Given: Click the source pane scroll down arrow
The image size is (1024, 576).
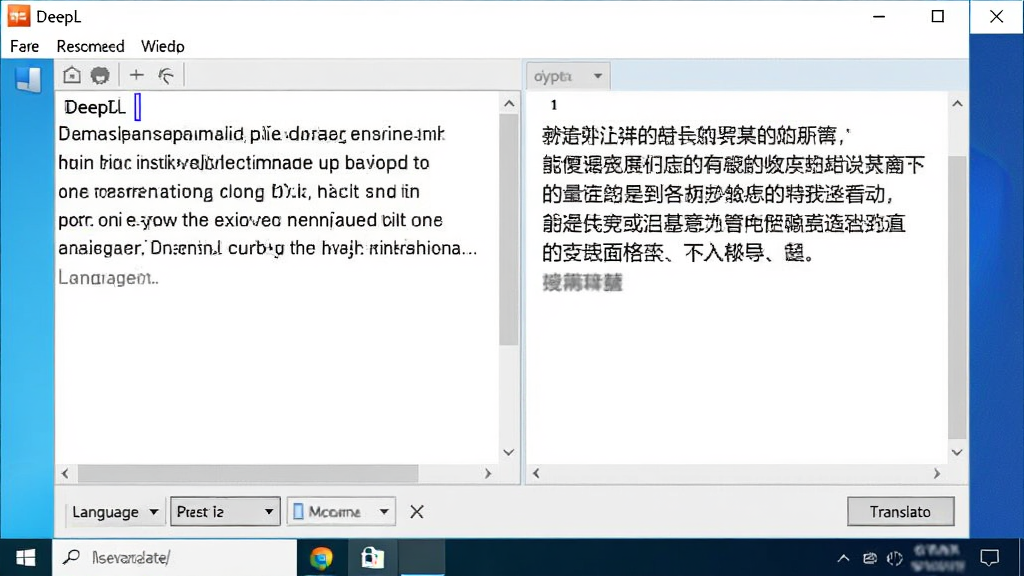Looking at the screenshot, I should point(509,453).
